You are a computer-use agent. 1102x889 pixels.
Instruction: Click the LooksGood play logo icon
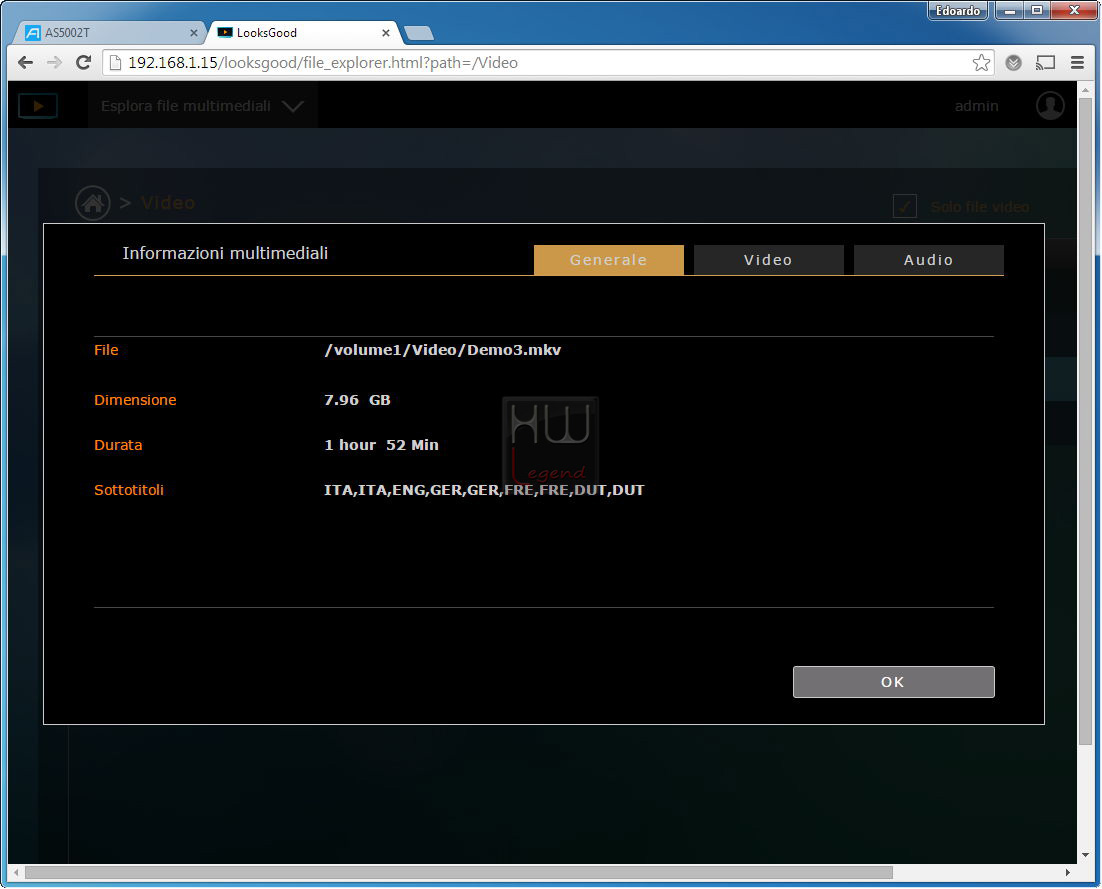tap(37, 106)
